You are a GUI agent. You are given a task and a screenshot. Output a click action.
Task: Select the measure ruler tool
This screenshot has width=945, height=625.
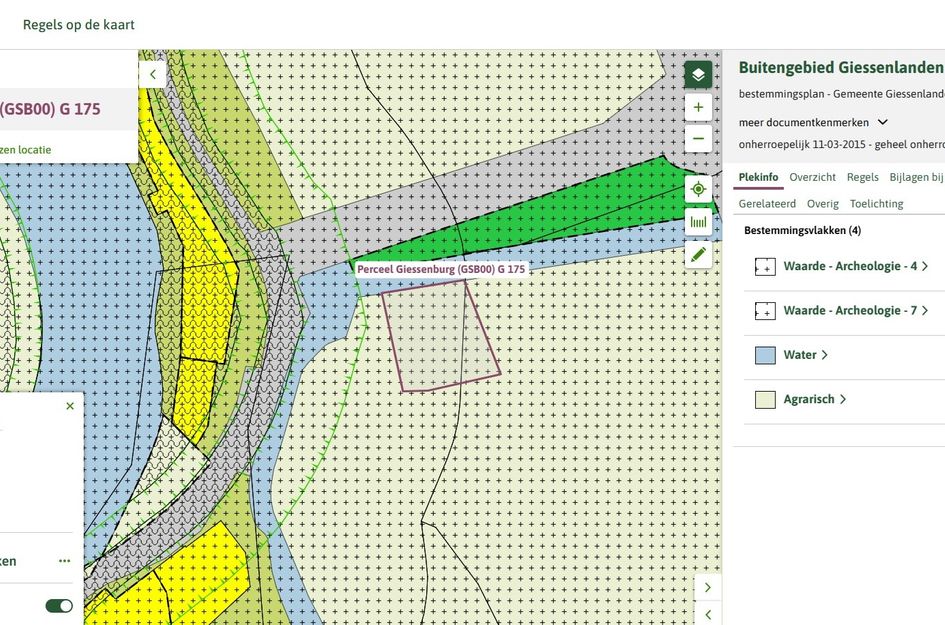[698, 222]
